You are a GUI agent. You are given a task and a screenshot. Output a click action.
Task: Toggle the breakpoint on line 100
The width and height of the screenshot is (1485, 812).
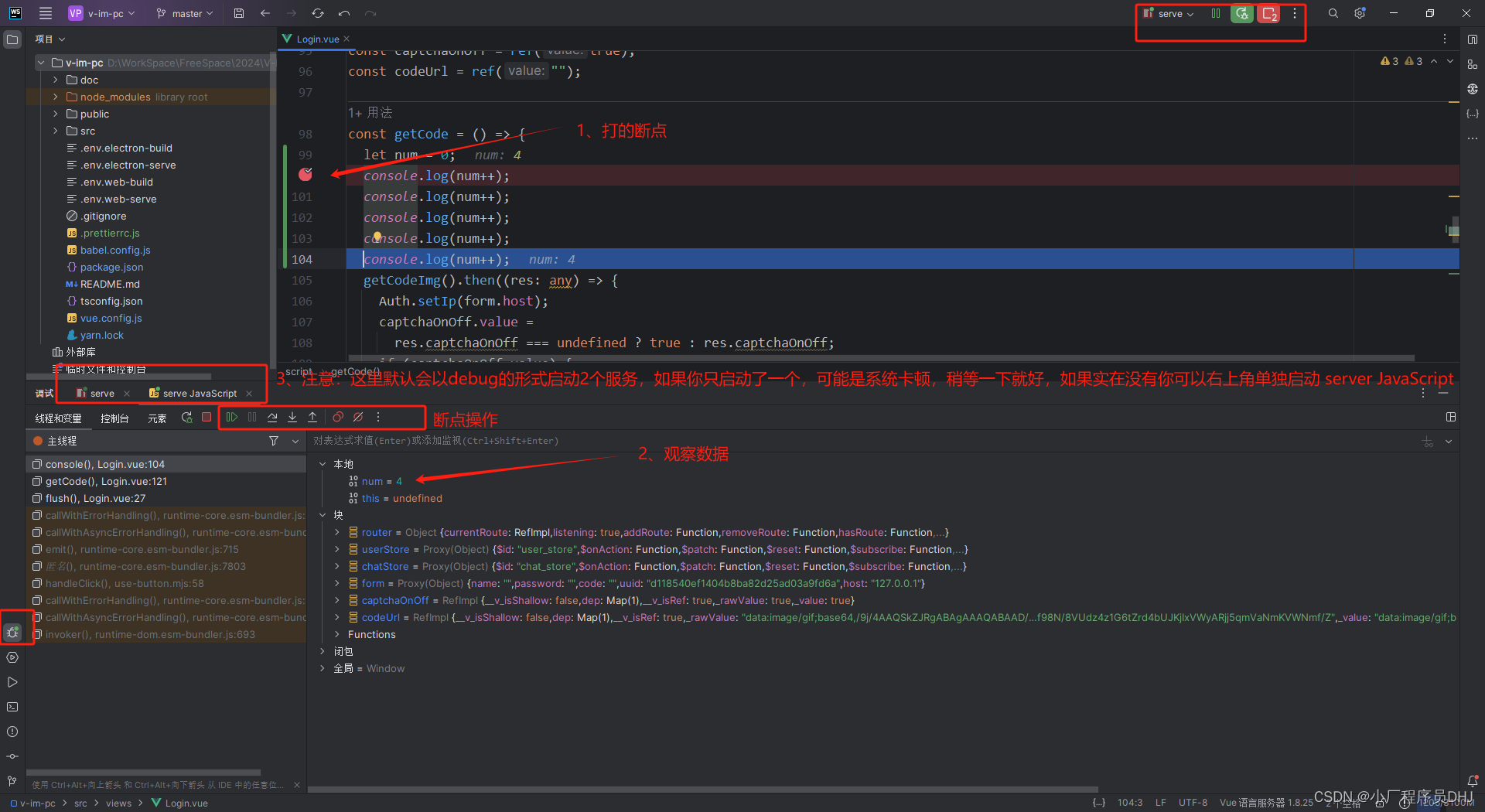point(306,175)
